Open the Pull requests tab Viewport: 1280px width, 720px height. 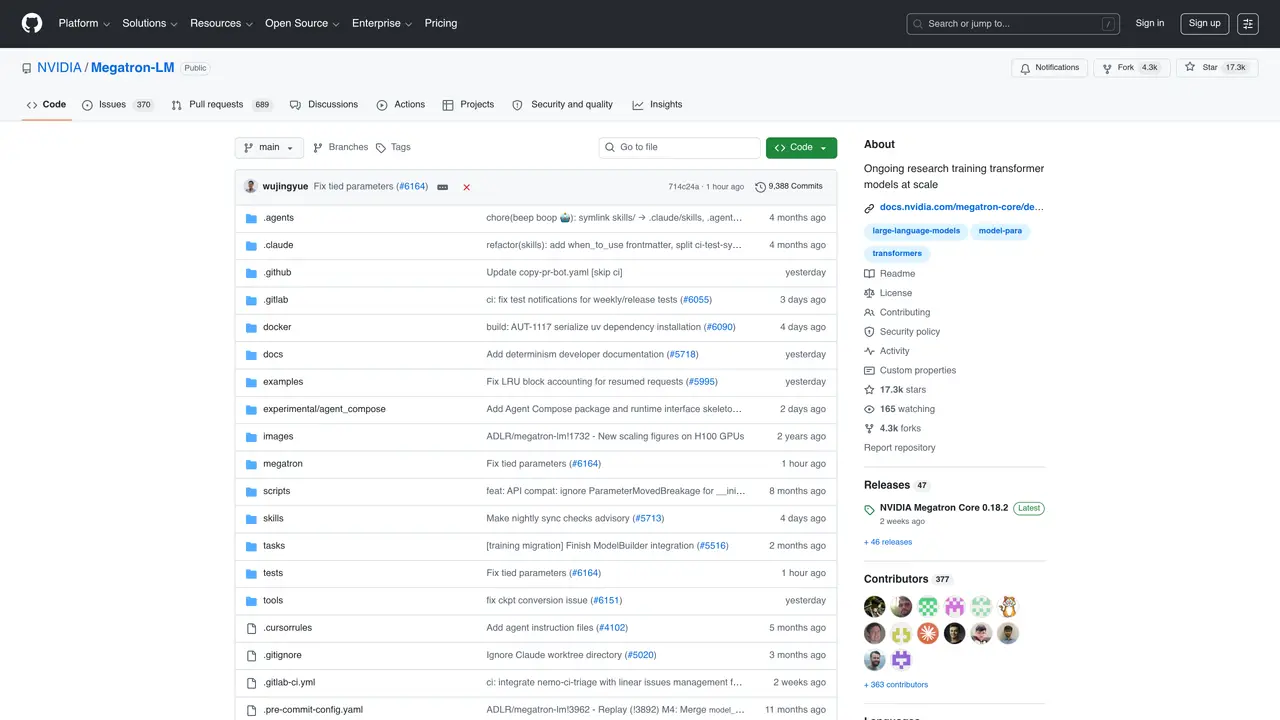tap(222, 105)
